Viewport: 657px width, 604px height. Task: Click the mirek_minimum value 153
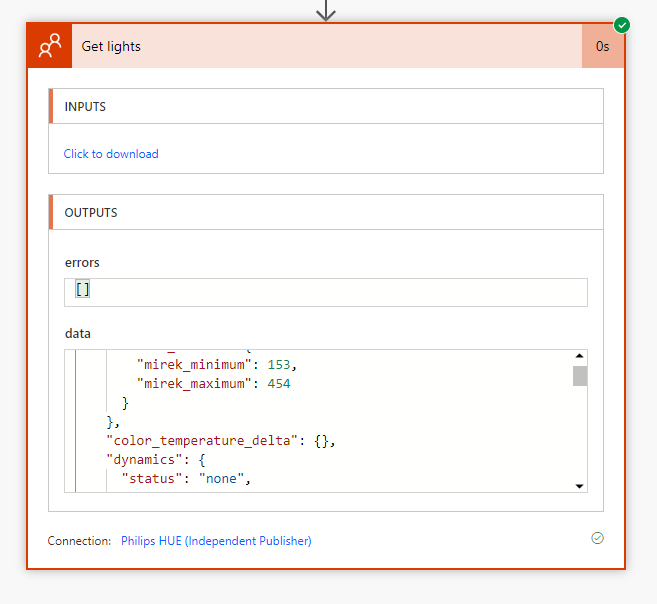(280, 364)
